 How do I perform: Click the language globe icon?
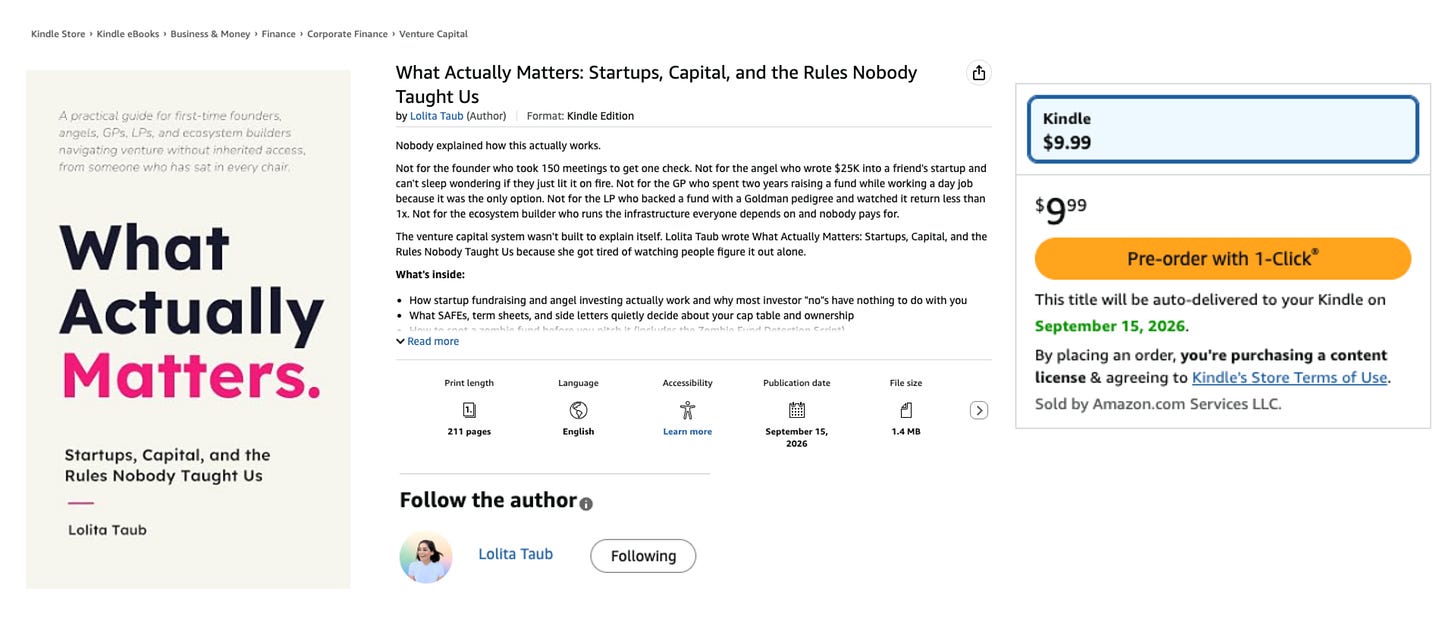578,410
